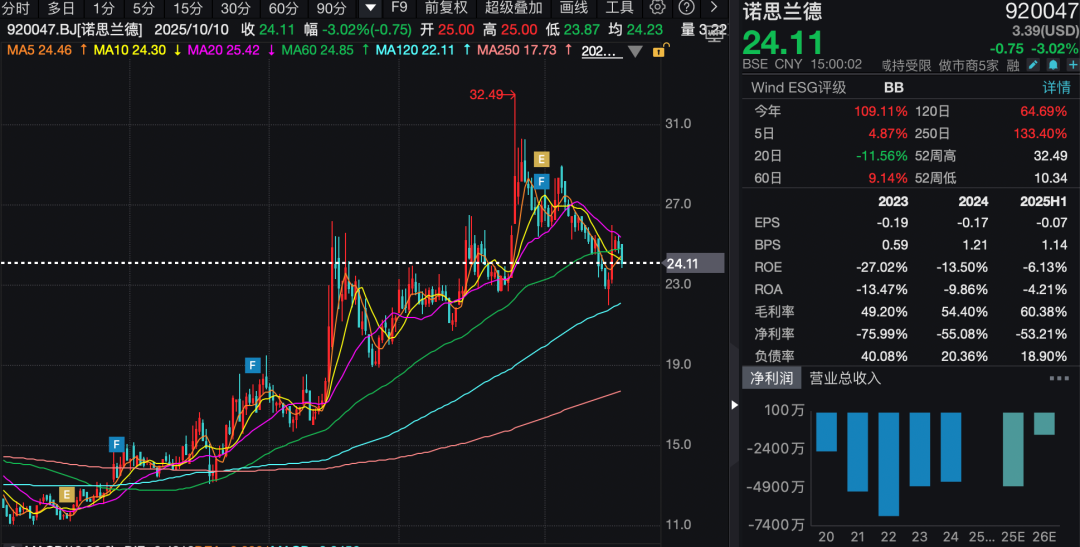Click the toolbar's right arrow for more tools
The width and height of the screenshot is (1080, 547).
click(714, 8)
